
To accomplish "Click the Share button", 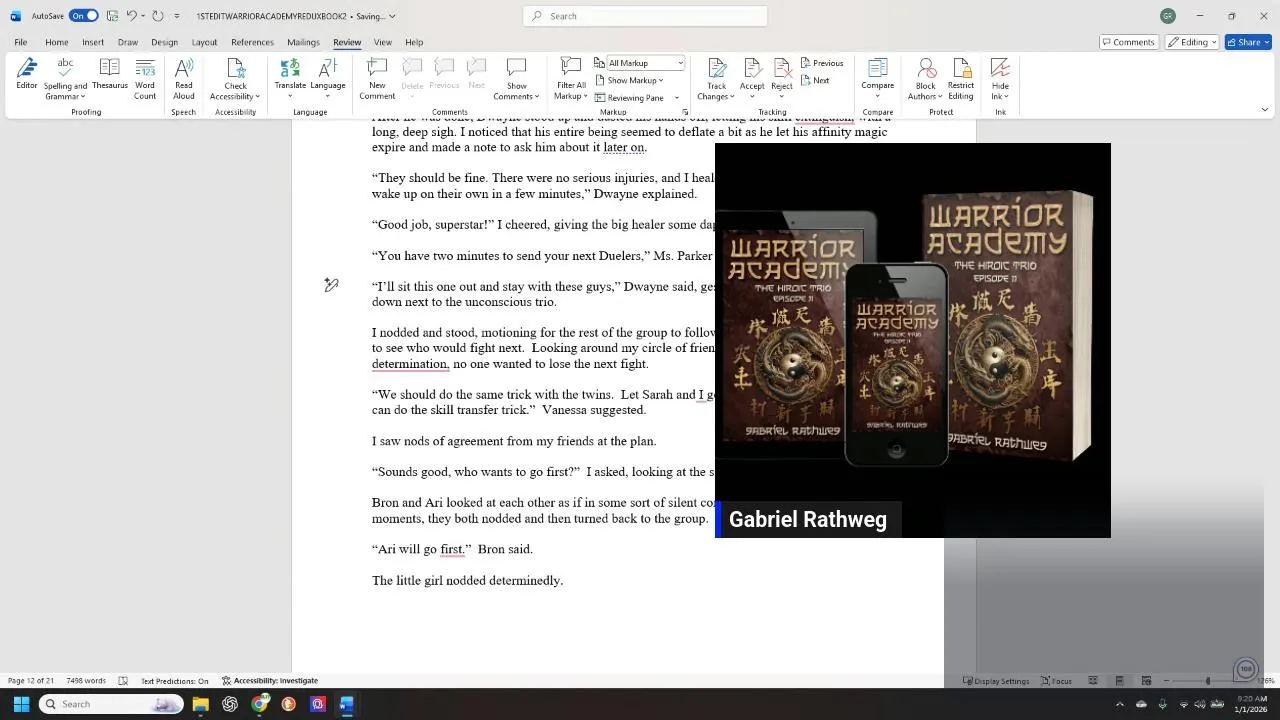I will (x=1249, y=42).
